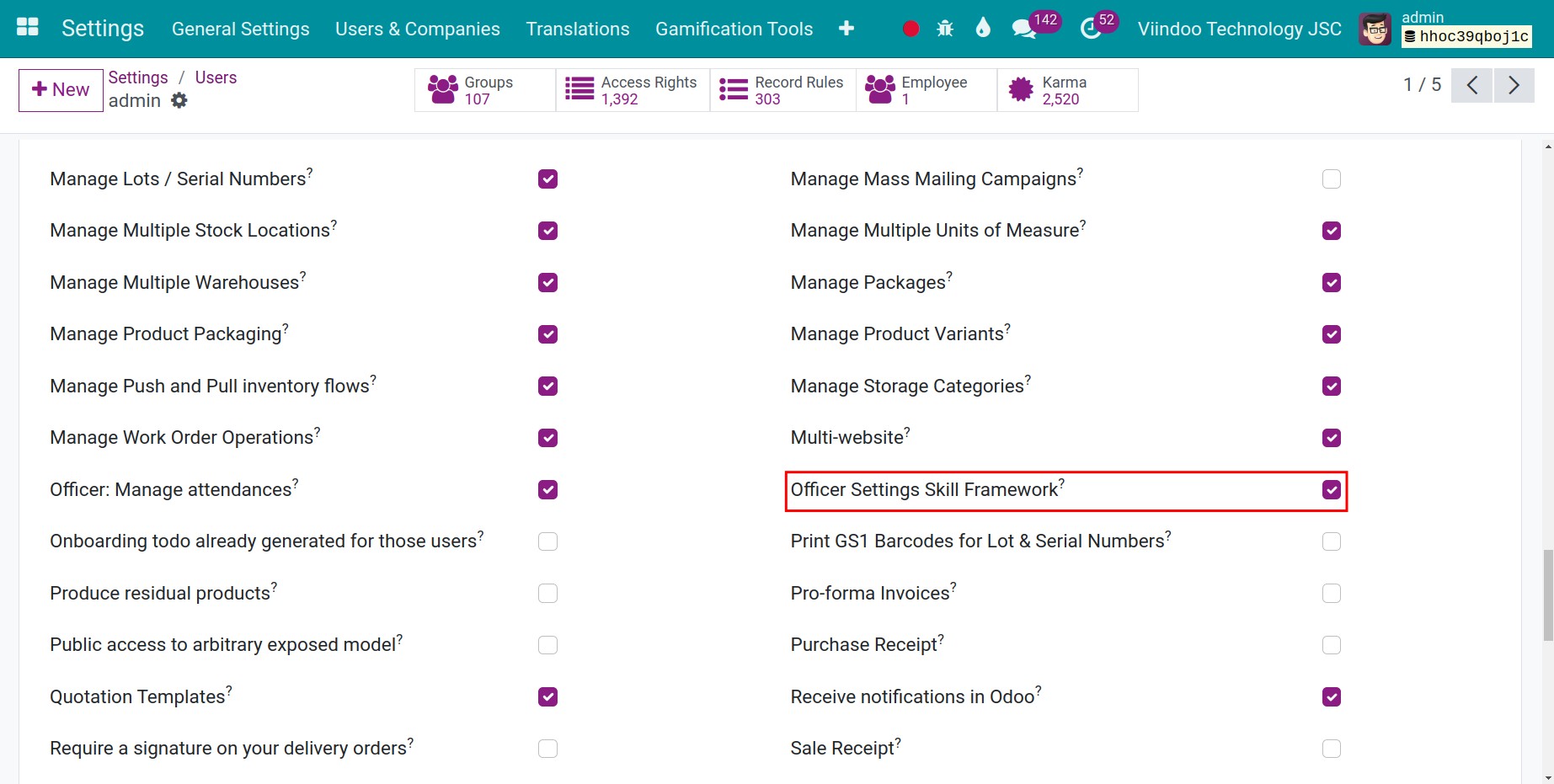Click the scrollbar up arrow
Screen dimensions: 1554x784
pos(1548,147)
